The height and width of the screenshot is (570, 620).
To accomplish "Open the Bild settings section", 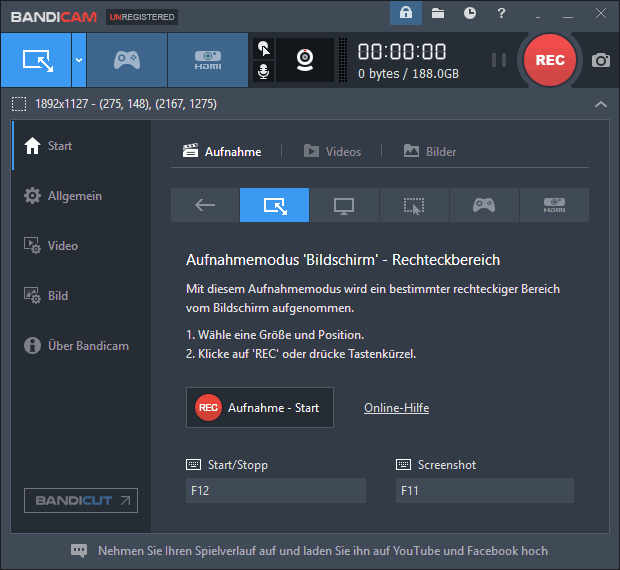I will click(81, 296).
